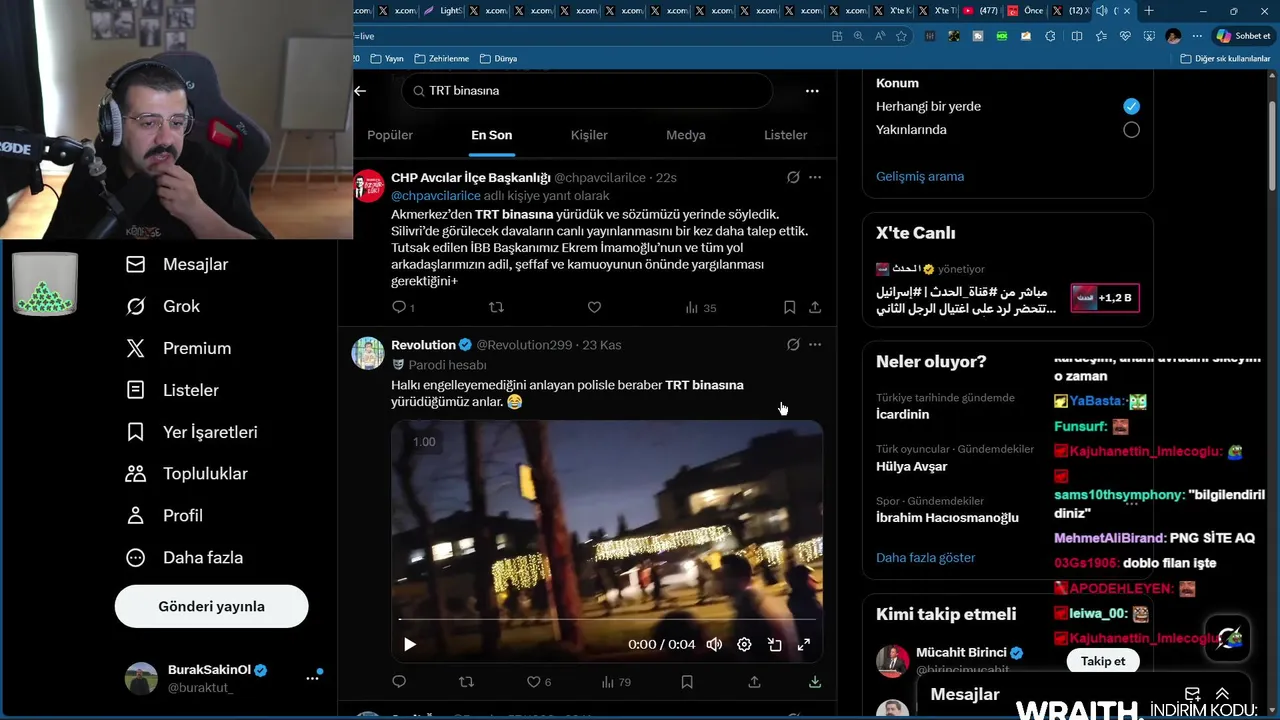Open the Revolution account name

click(423, 345)
